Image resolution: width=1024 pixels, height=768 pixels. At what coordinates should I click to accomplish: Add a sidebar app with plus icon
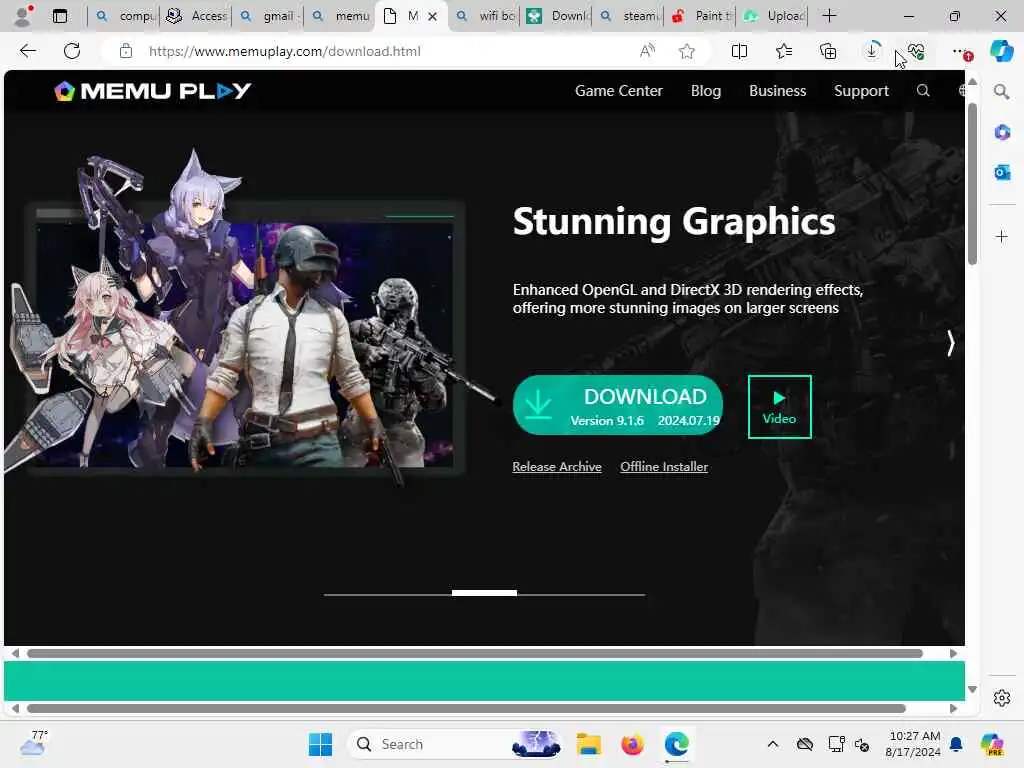click(x=1002, y=236)
